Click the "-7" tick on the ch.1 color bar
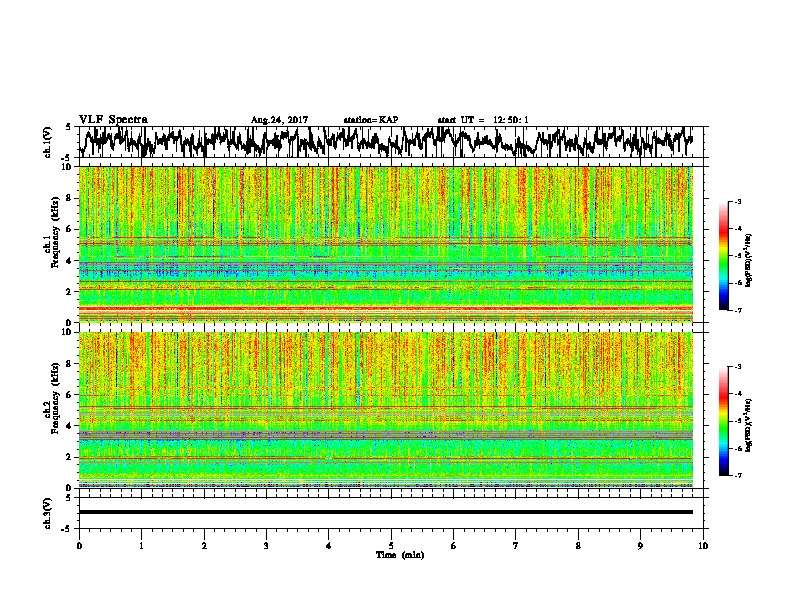Image resolution: width=792 pixels, height=612 pixels. coord(737,310)
